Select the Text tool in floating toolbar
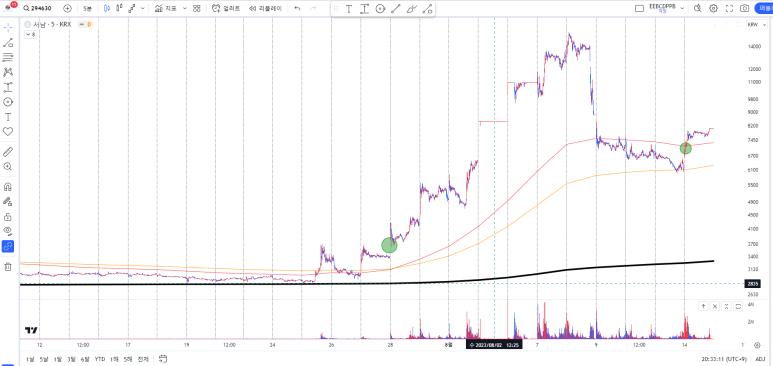 point(349,8)
